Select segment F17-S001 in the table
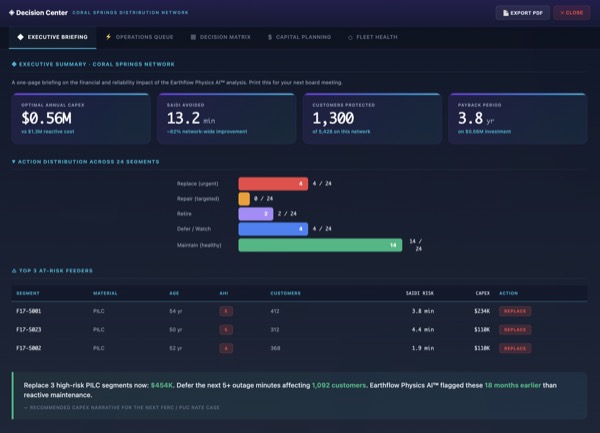The height and width of the screenshot is (433, 600). coord(29,311)
